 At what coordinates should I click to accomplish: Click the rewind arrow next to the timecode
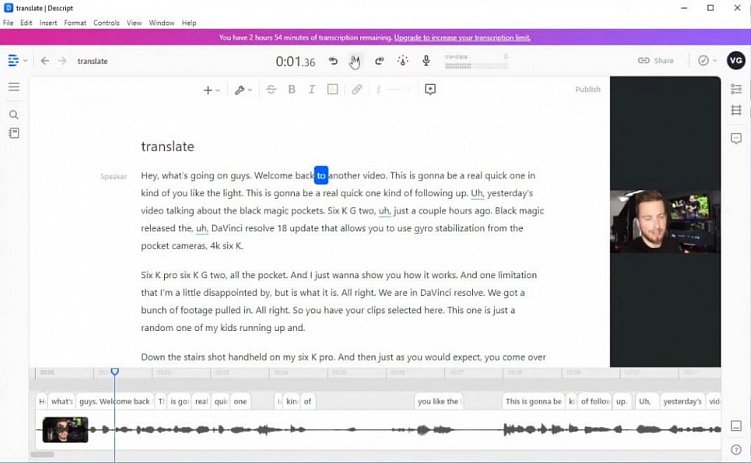[x=333, y=61]
